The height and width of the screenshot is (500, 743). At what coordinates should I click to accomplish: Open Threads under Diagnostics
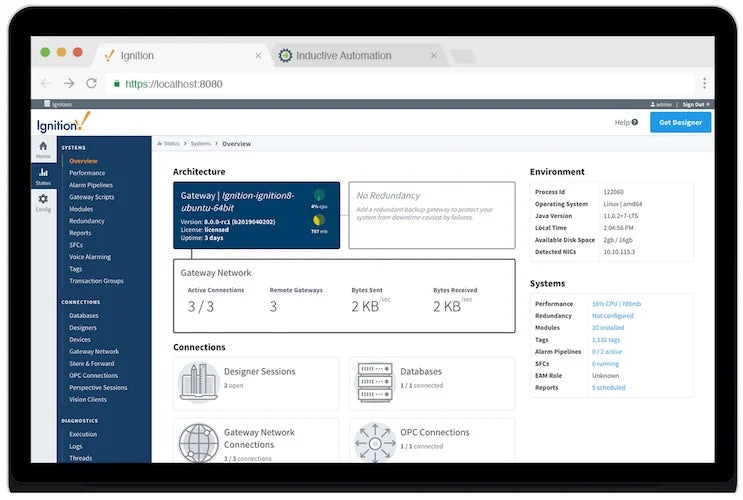tap(81, 458)
